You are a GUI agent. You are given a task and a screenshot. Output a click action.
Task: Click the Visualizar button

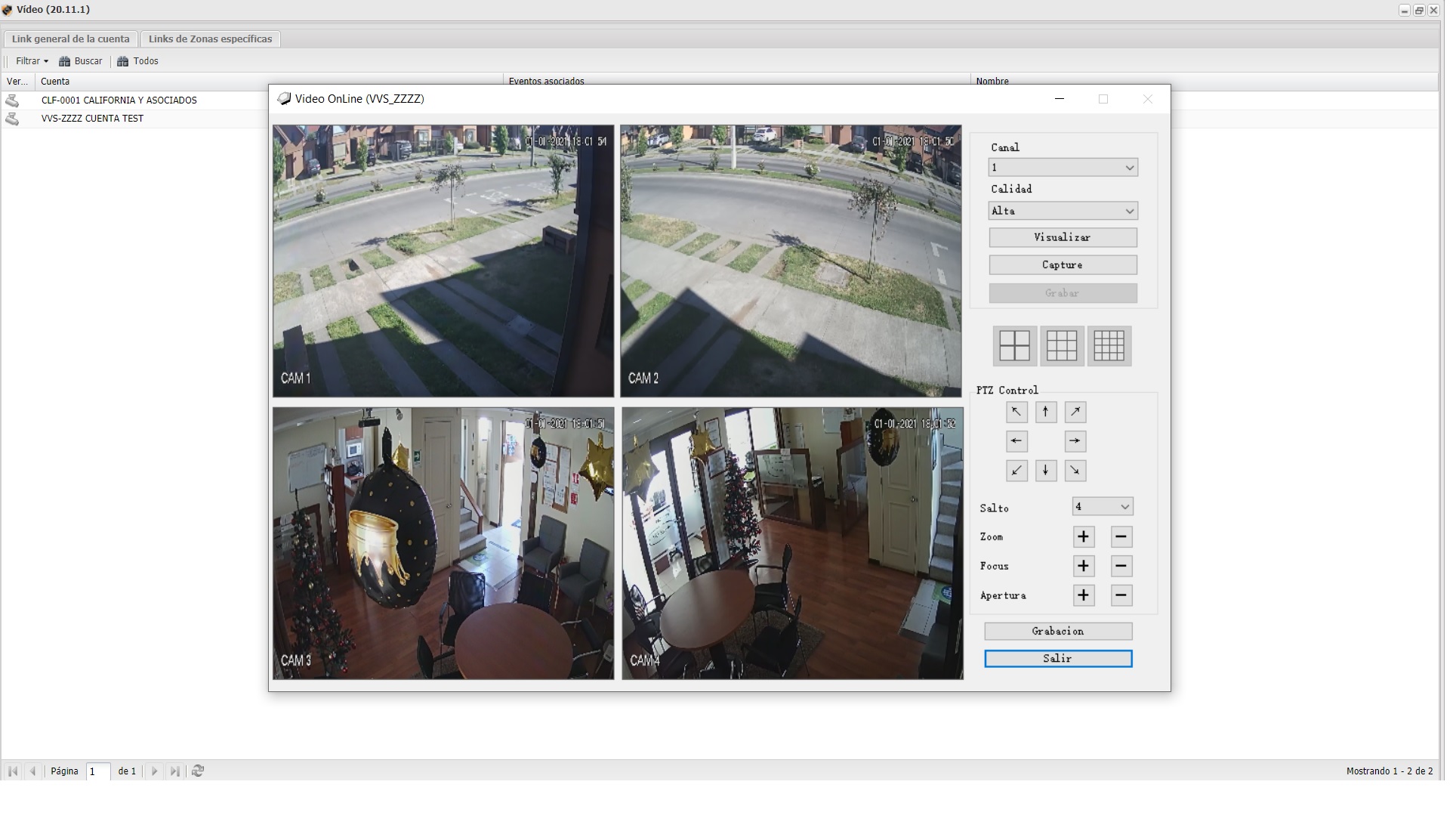pyautogui.click(x=1063, y=237)
